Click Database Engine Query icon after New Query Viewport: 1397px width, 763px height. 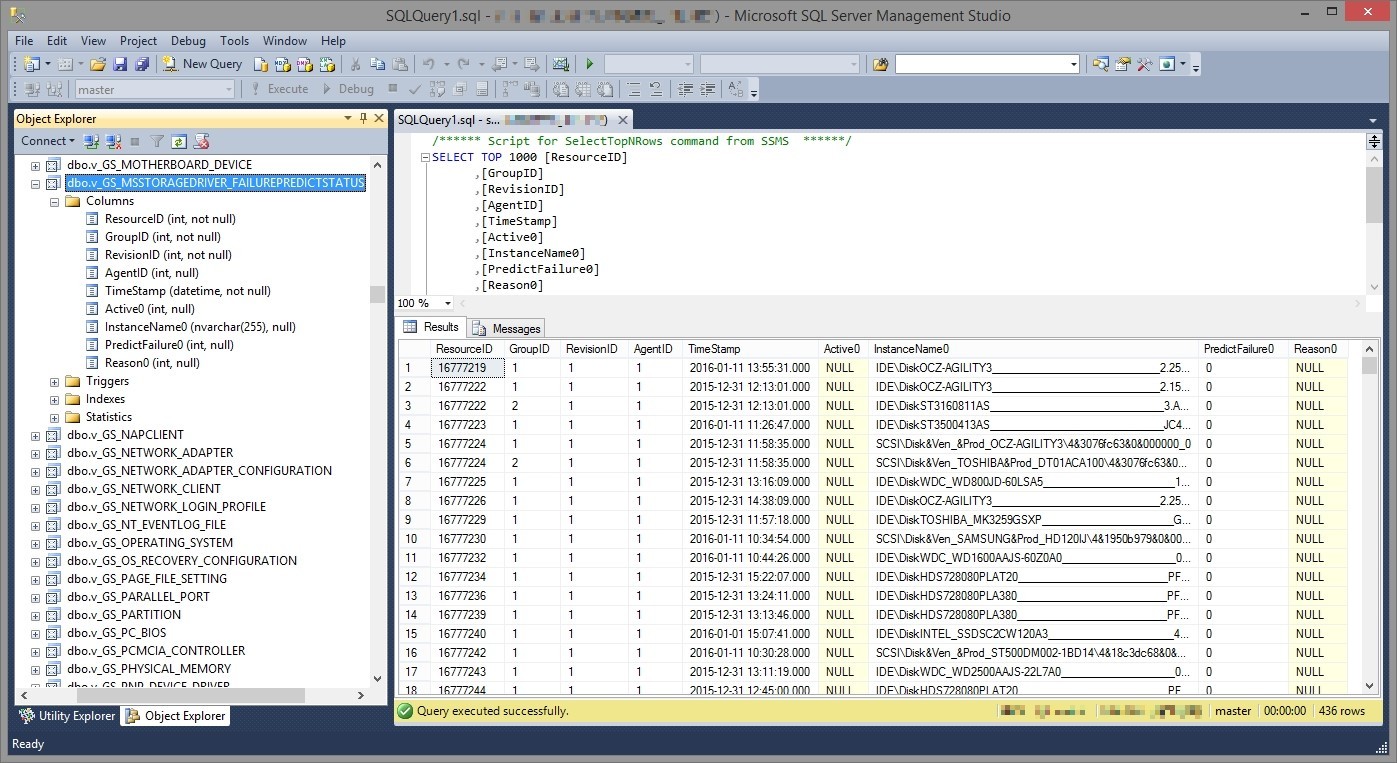tap(261, 64)
